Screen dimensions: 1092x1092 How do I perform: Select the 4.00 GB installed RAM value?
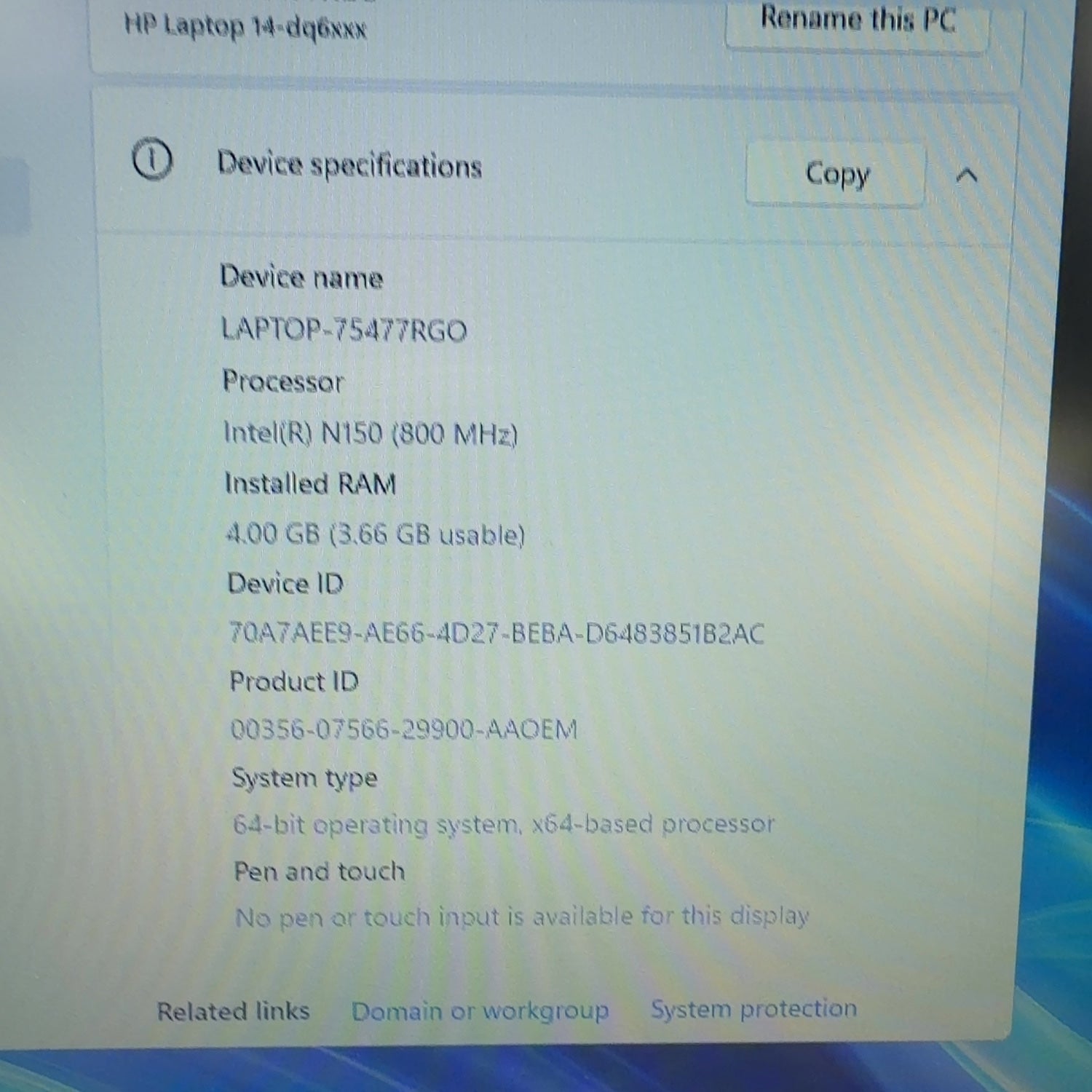coord(375,534)
